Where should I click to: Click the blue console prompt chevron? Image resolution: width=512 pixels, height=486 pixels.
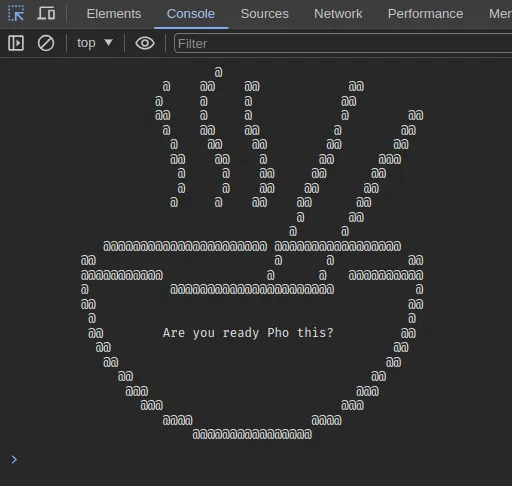tap(14, 460)
